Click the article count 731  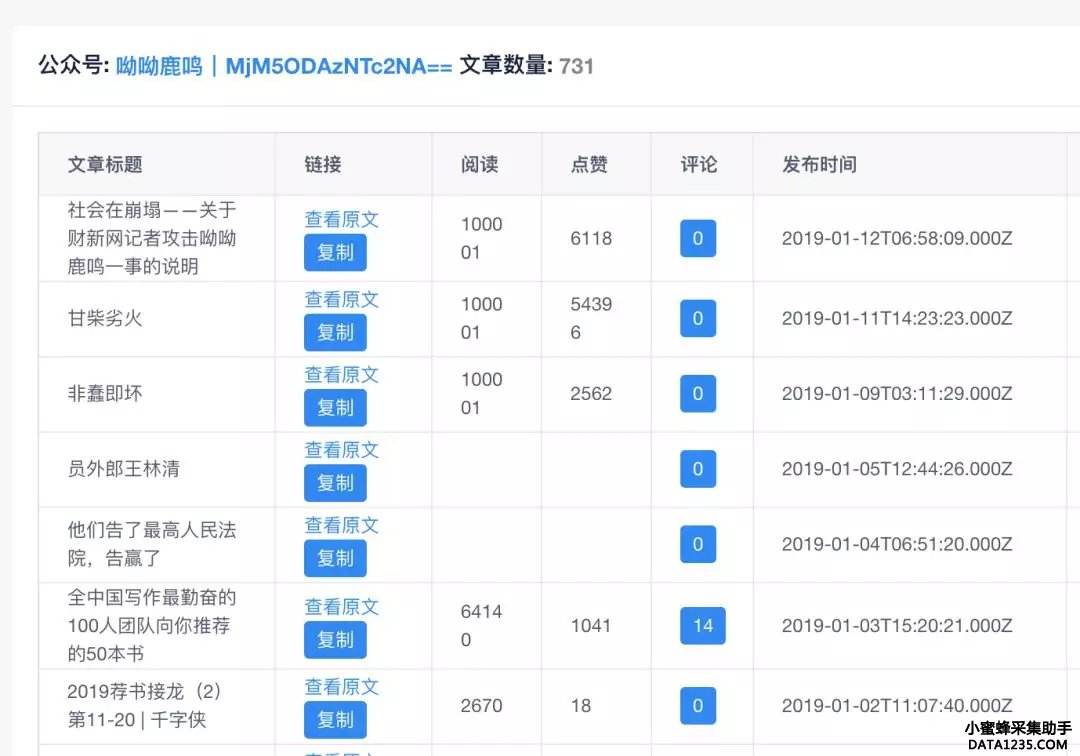(577, 66)
